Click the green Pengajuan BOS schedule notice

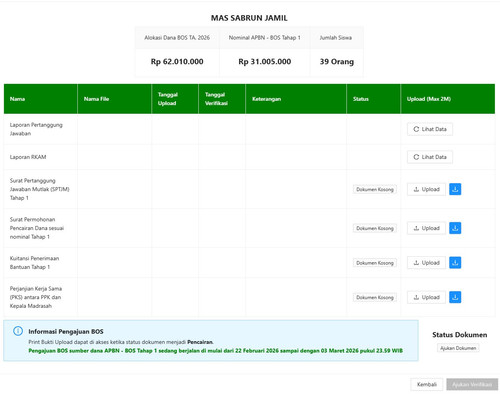click(x=215, y=351)
